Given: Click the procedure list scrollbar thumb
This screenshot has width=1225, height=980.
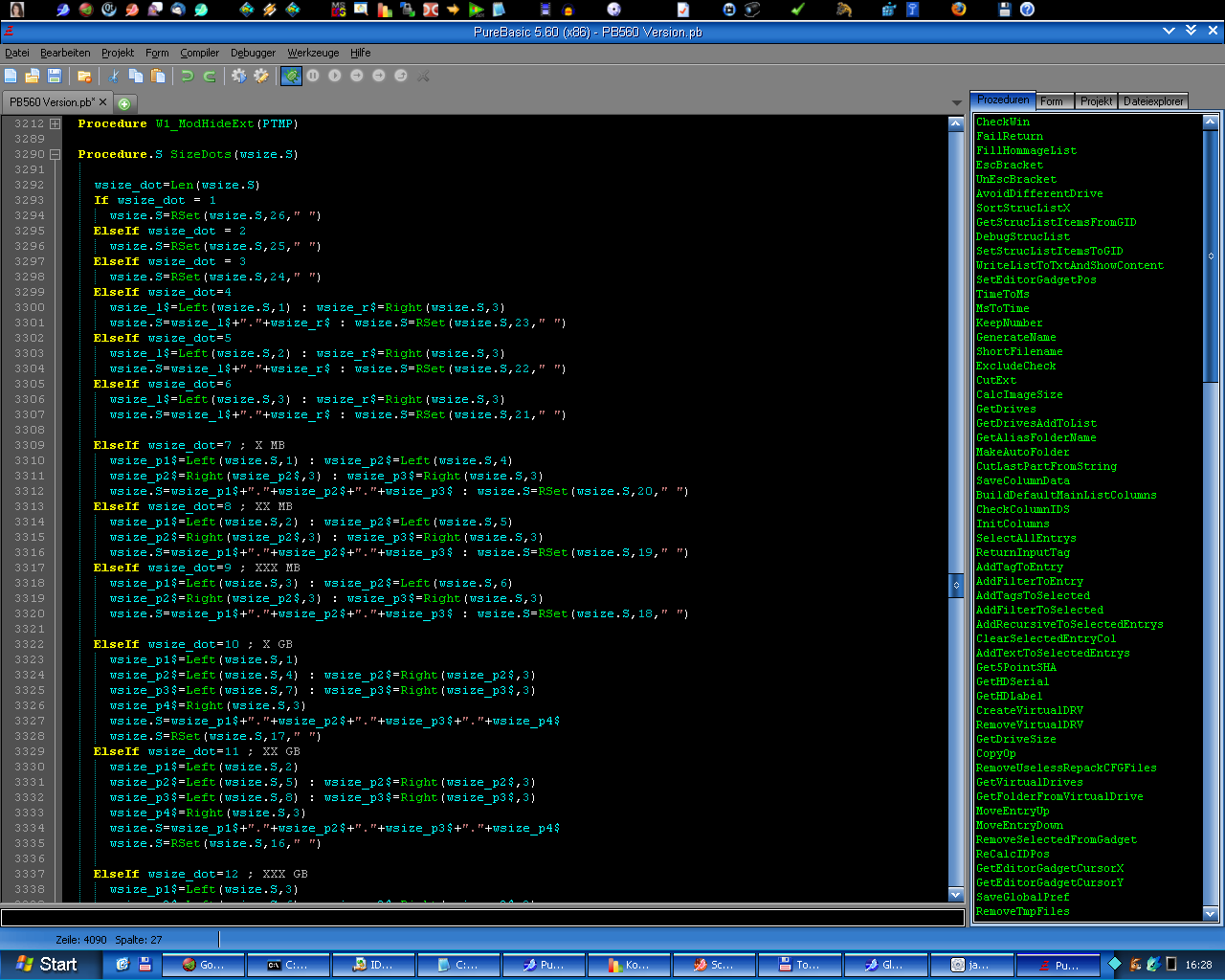Looking at the screenshot, I should pyautogui.click(x=1211, y=256).
